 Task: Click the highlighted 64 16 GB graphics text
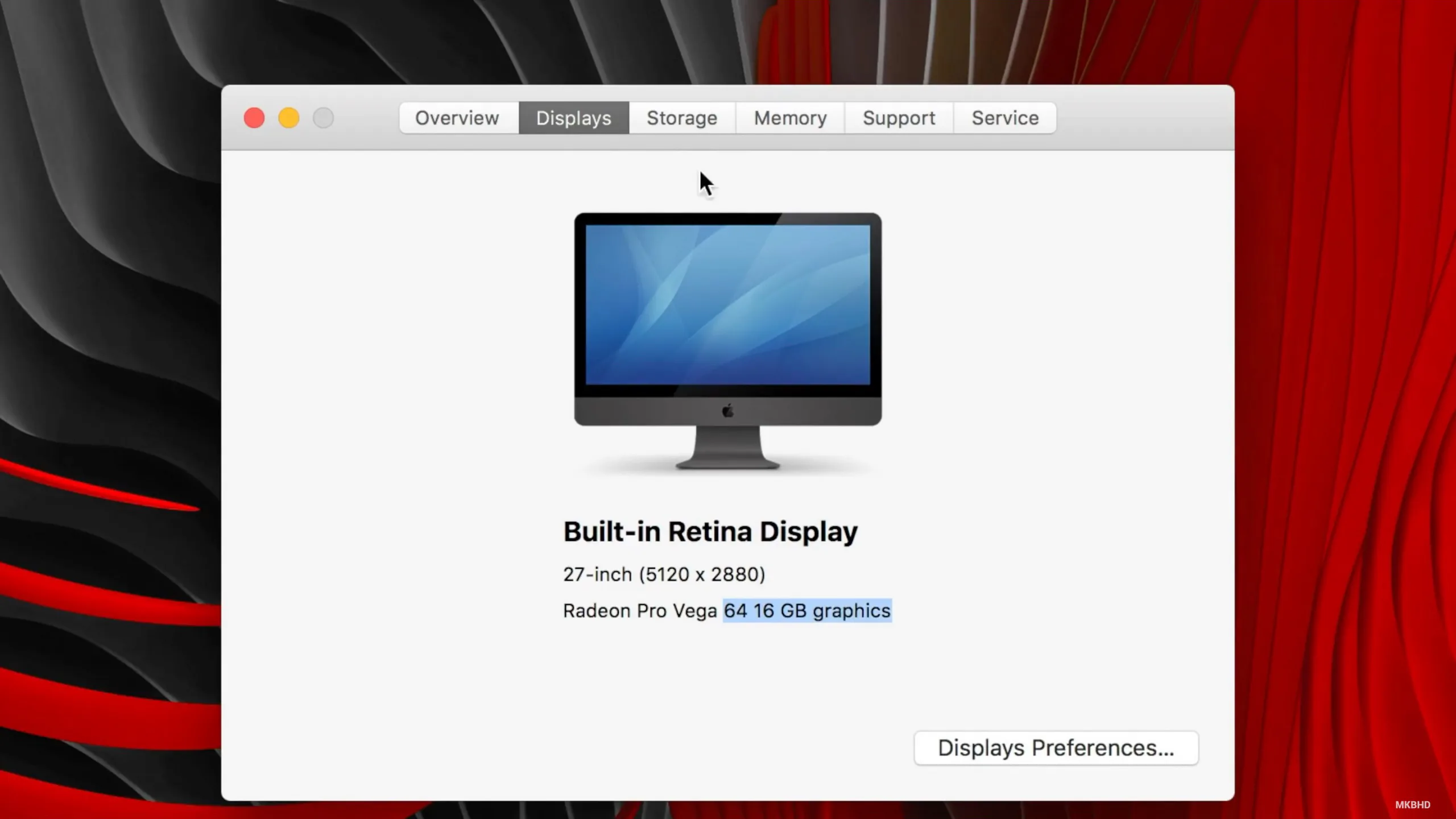807,611
